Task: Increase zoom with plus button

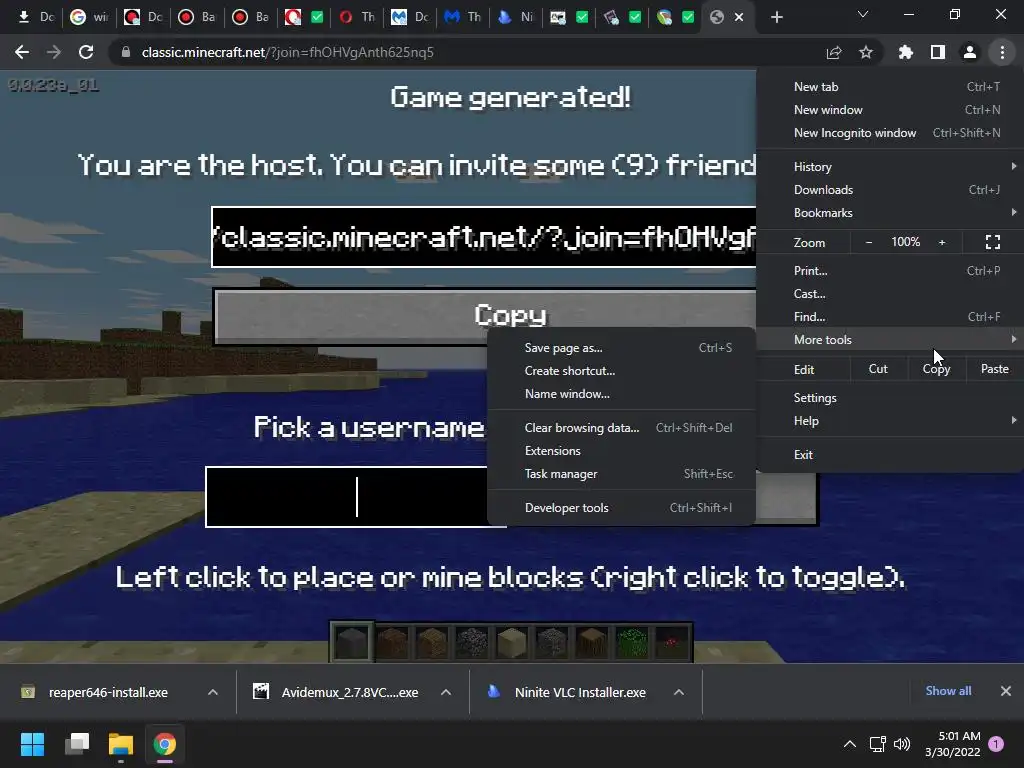Action: 942,242
